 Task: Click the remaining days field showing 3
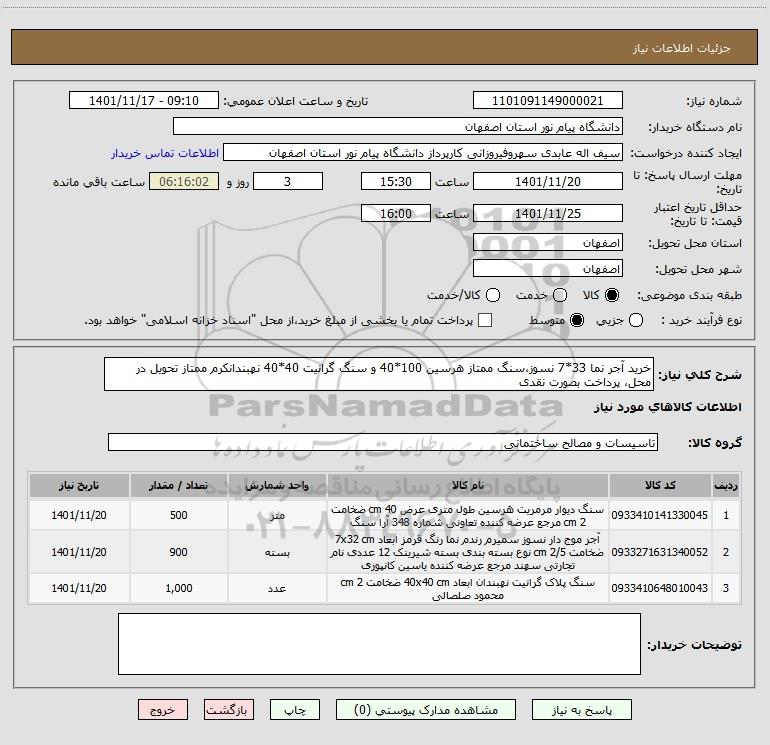coord(288,182)
